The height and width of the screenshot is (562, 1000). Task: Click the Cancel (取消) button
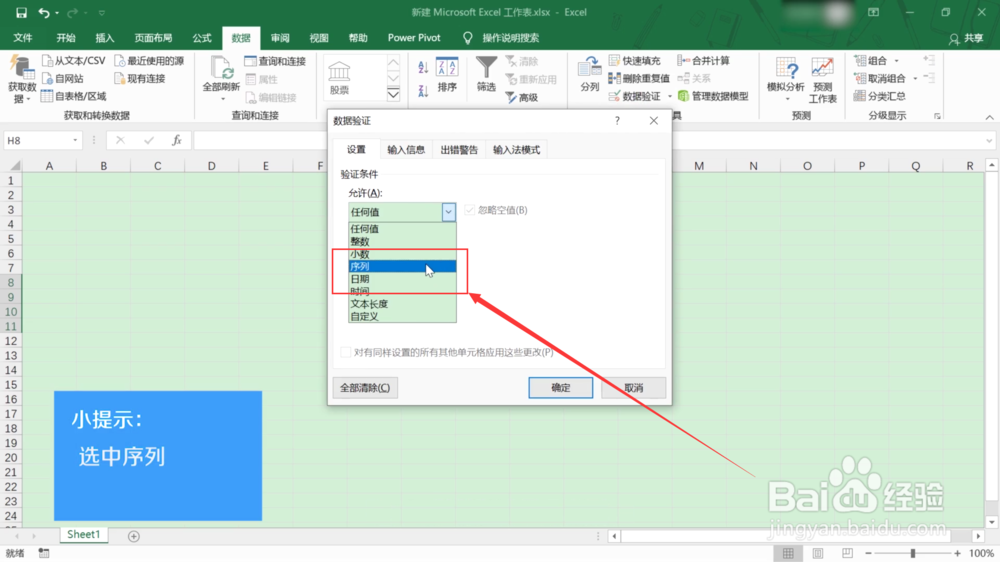633,388
